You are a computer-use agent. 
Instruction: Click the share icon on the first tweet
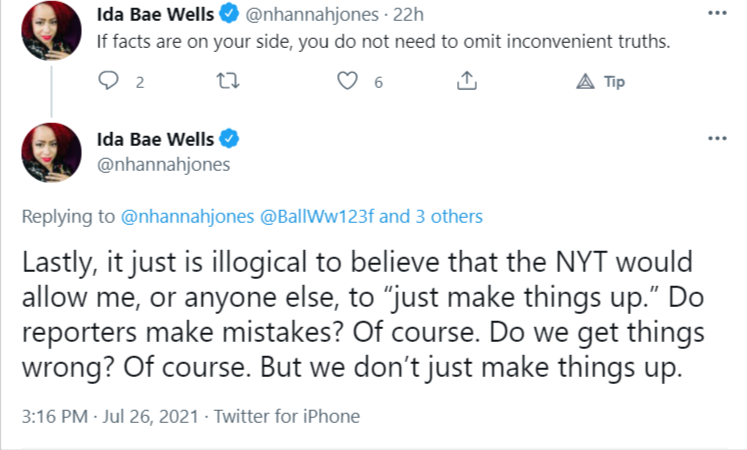point(465,82)
